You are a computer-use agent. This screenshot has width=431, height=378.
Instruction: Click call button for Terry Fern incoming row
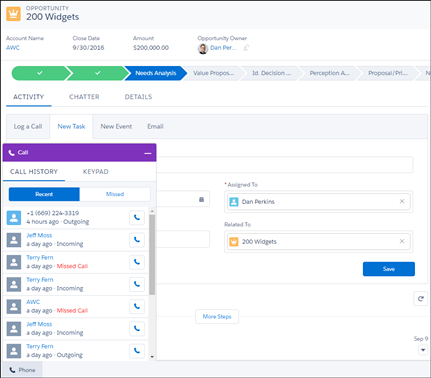coord(137,284)
